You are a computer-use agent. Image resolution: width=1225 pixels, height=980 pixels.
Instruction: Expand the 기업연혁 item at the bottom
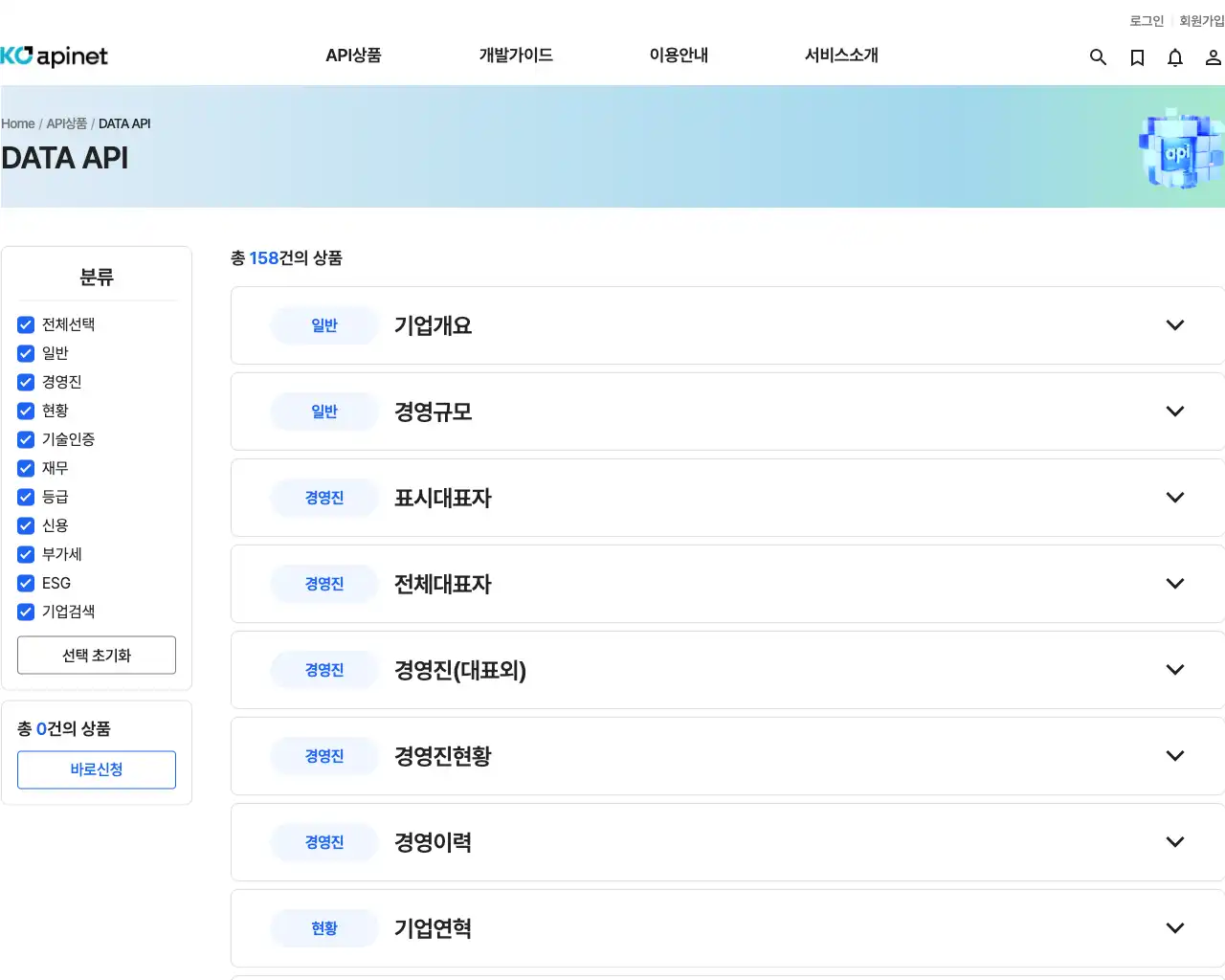(x=1175, y=927)
